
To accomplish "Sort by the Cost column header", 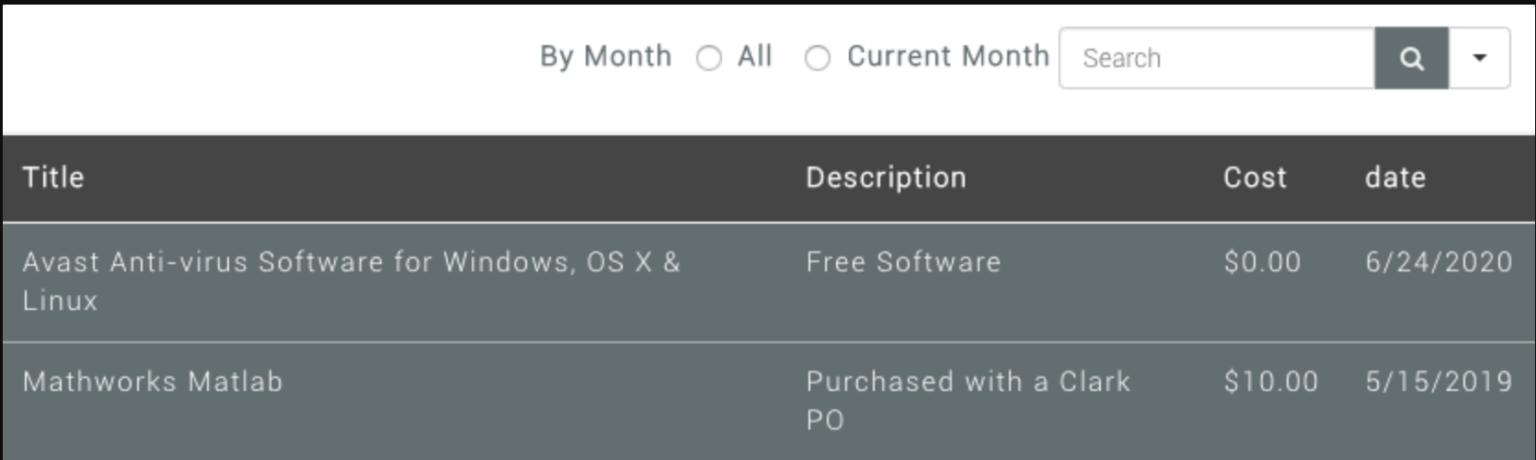I will click(1255, 178).
